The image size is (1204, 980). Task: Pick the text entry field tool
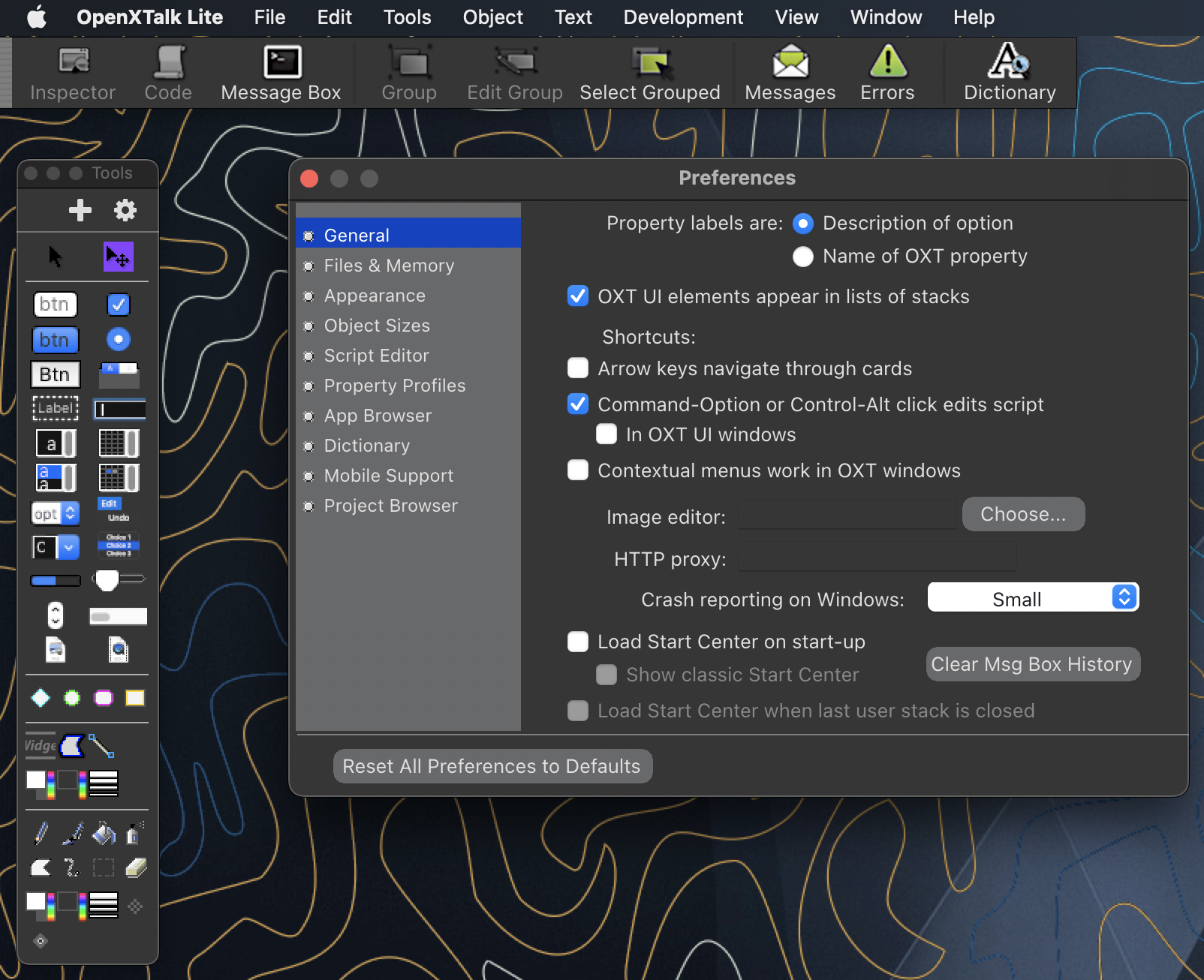coord(119,409)
